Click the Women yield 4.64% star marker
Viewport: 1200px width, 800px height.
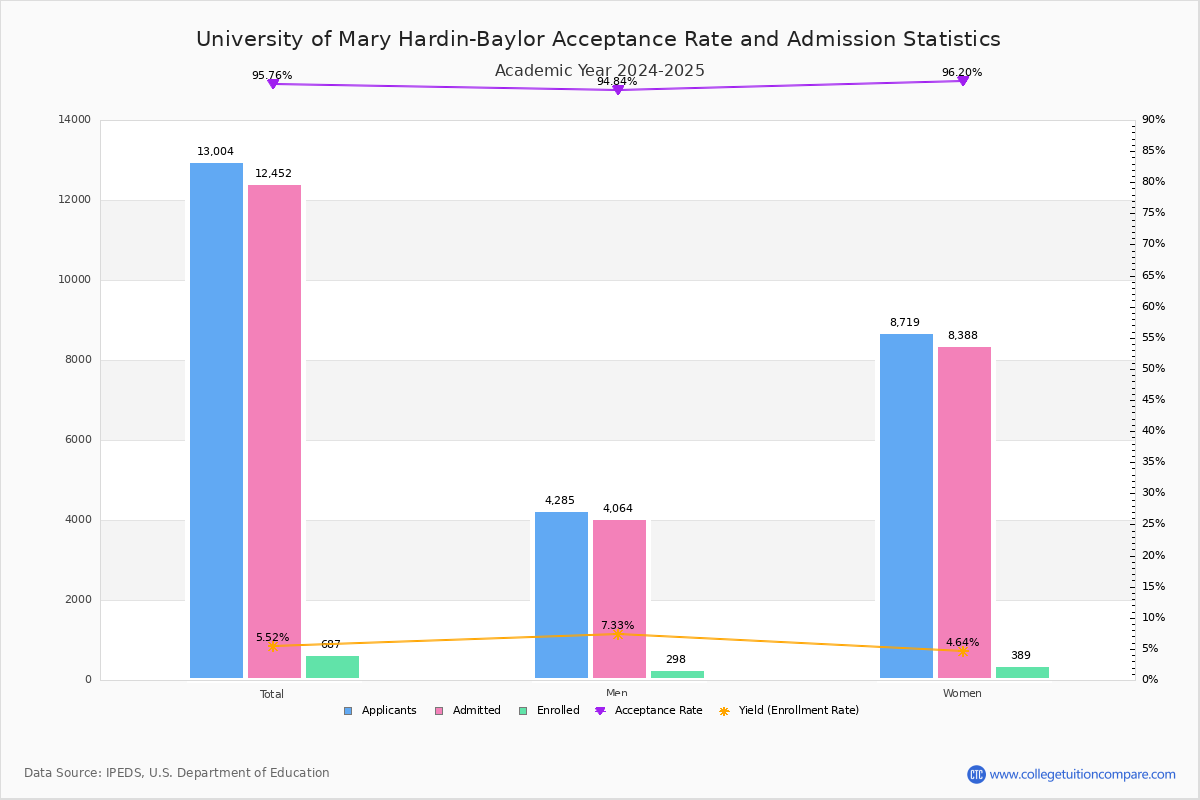click(x=962, y=651)
